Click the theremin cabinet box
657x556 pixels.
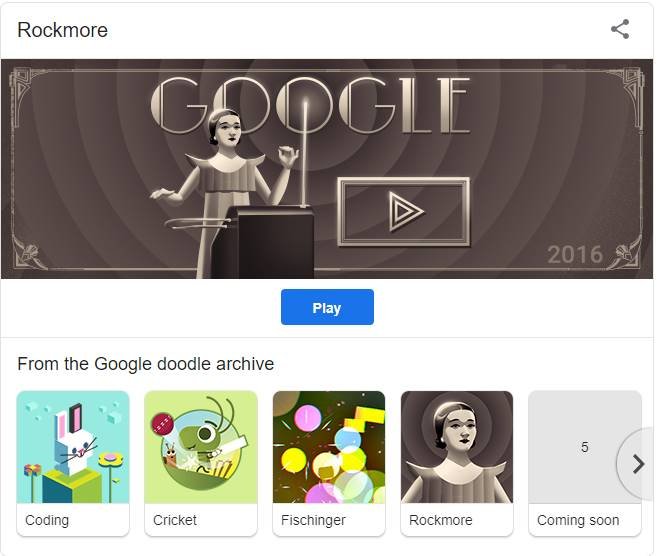click(x=264, y=242)
